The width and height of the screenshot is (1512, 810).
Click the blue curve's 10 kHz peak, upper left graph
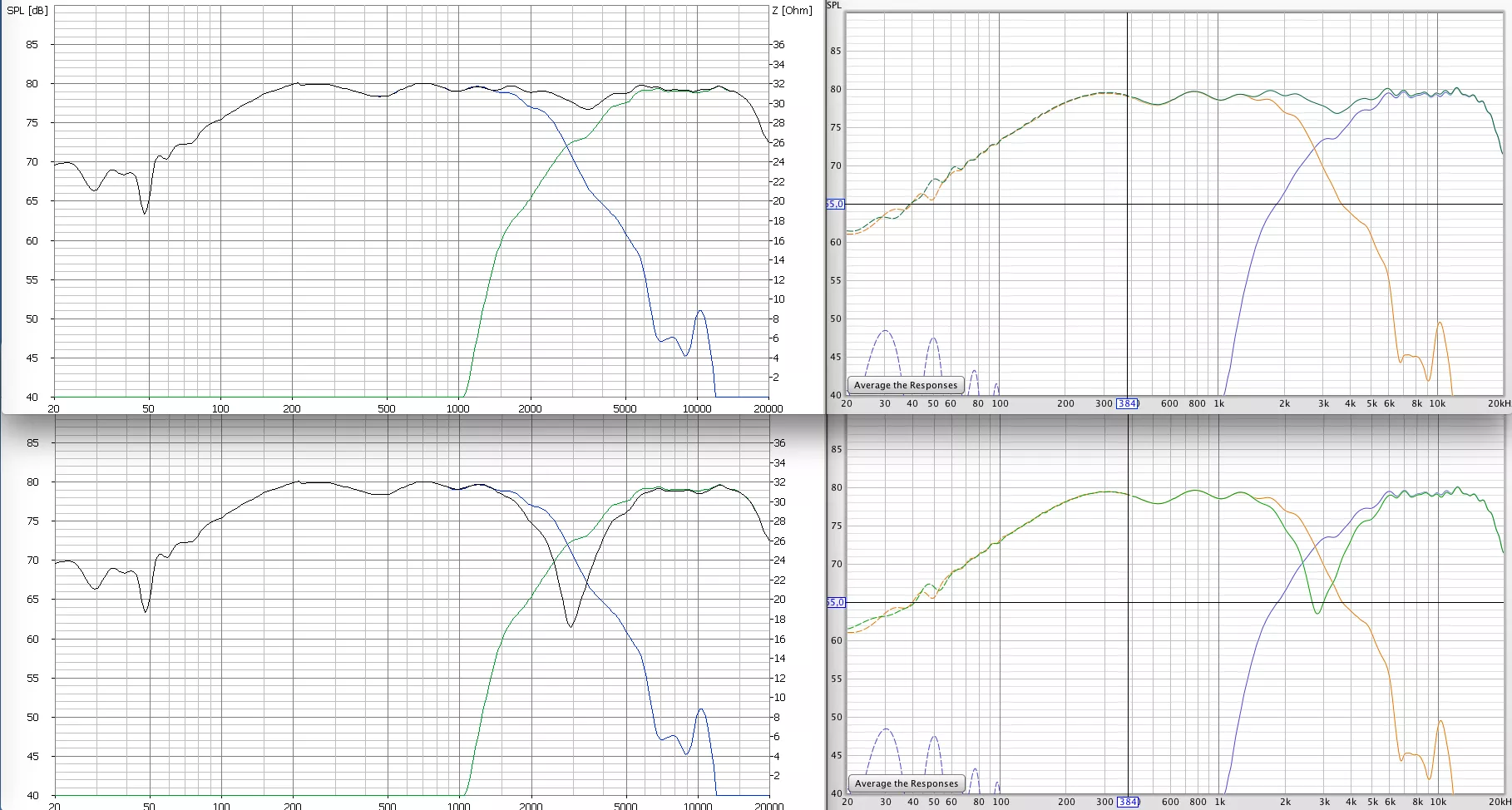pos(700,312)
